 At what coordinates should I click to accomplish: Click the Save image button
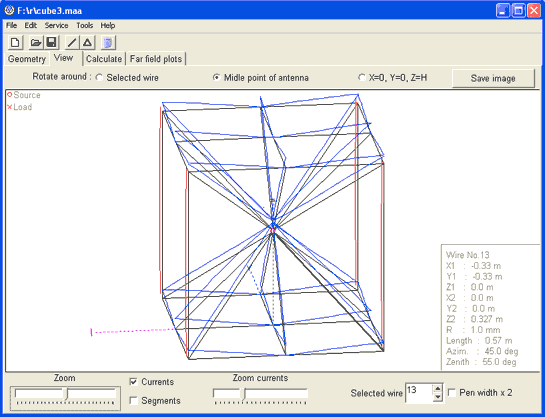493,79
